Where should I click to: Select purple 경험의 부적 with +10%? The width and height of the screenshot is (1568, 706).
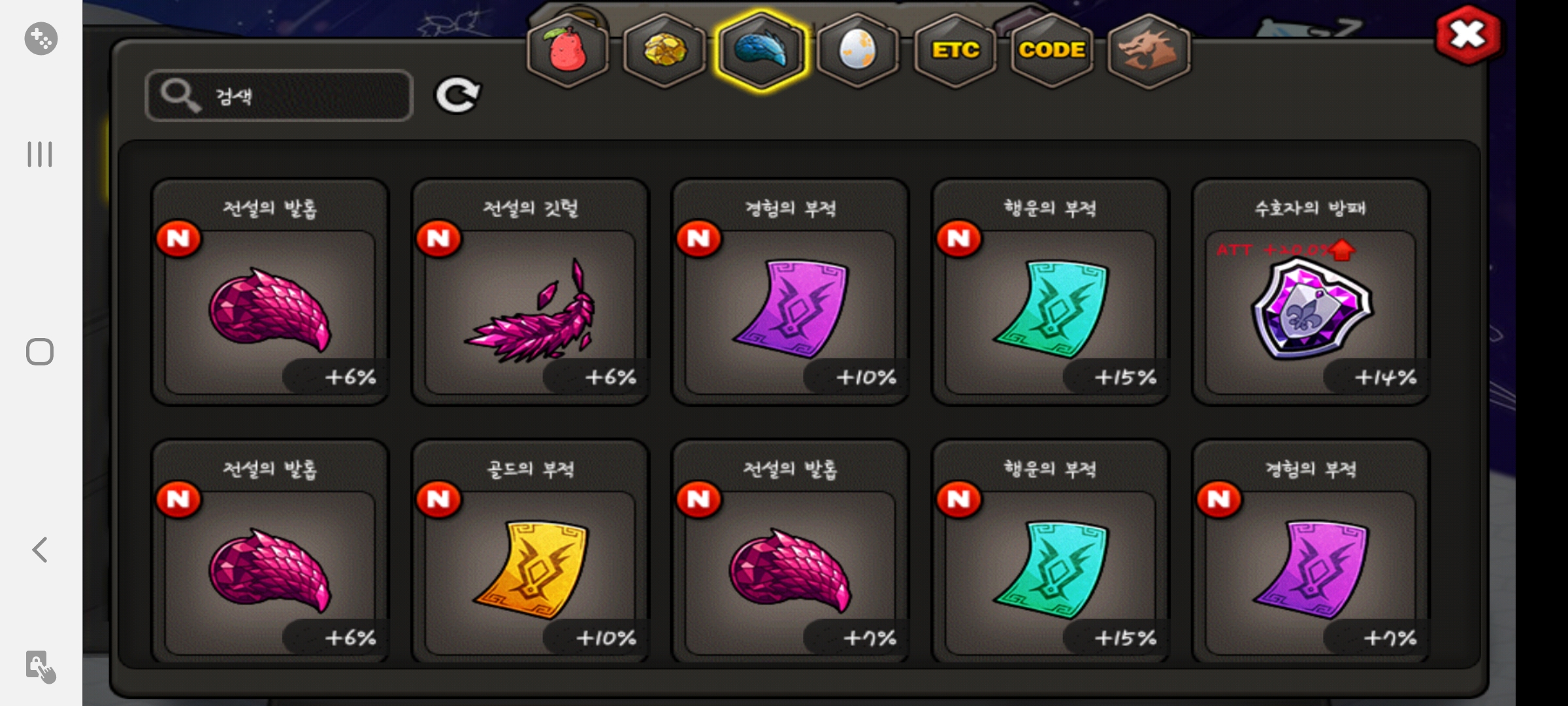790,292
